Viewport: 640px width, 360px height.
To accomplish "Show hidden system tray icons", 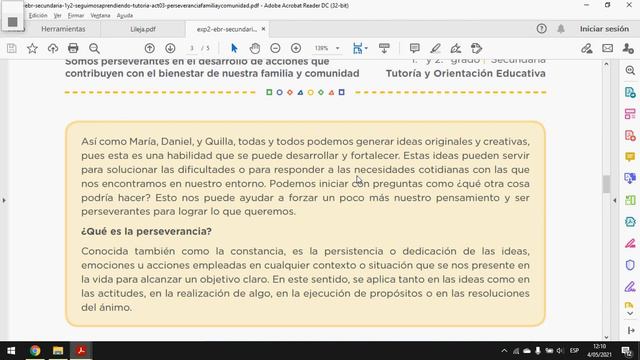I will coord(504,351).
